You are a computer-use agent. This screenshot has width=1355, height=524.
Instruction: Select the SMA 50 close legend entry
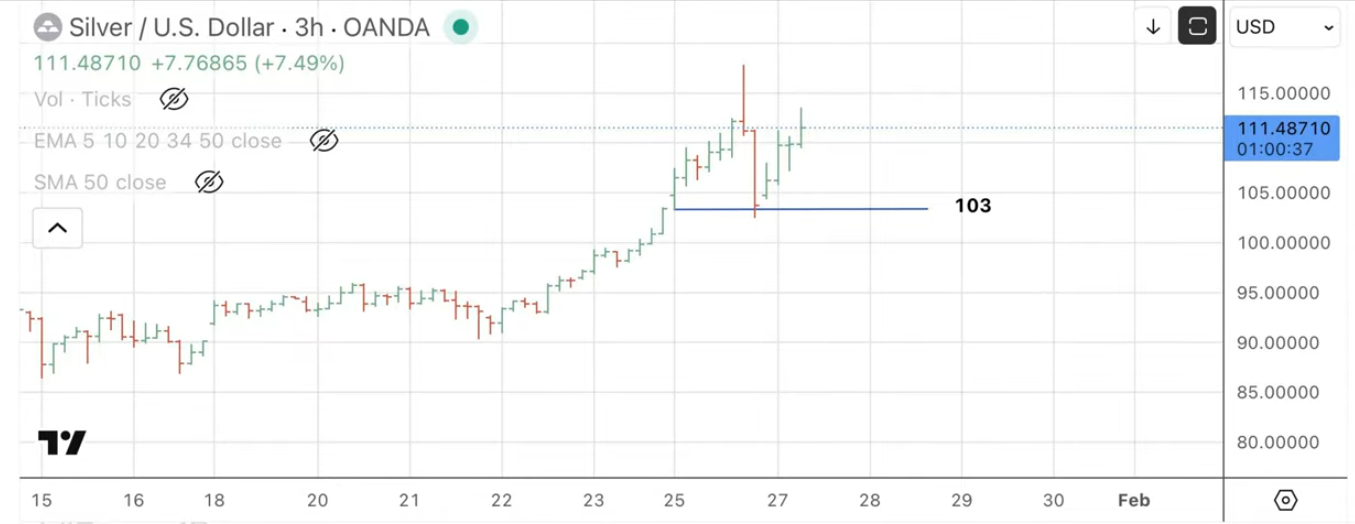100,182
